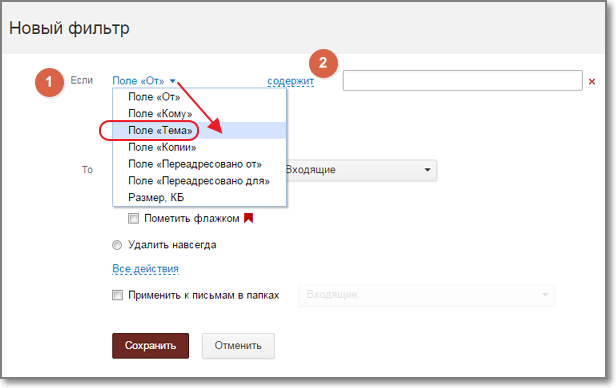Click the red flag icon

click(249, 218)
